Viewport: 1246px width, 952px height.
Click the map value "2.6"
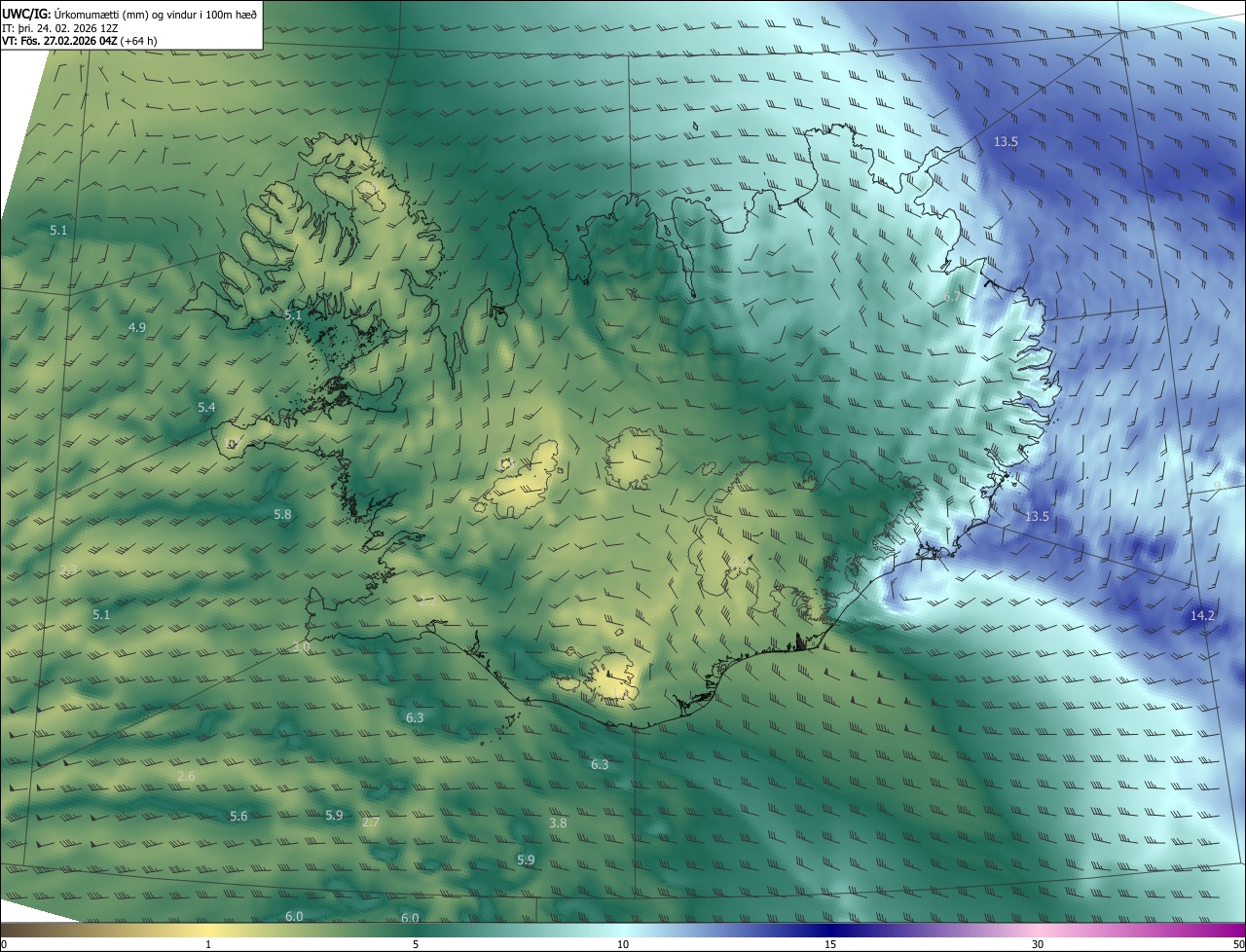[187, 776]
